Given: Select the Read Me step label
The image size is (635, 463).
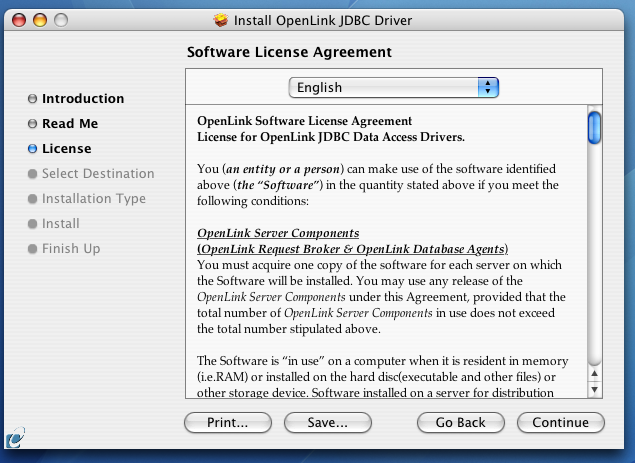Looking at the screenshot, I should point(70,124).
